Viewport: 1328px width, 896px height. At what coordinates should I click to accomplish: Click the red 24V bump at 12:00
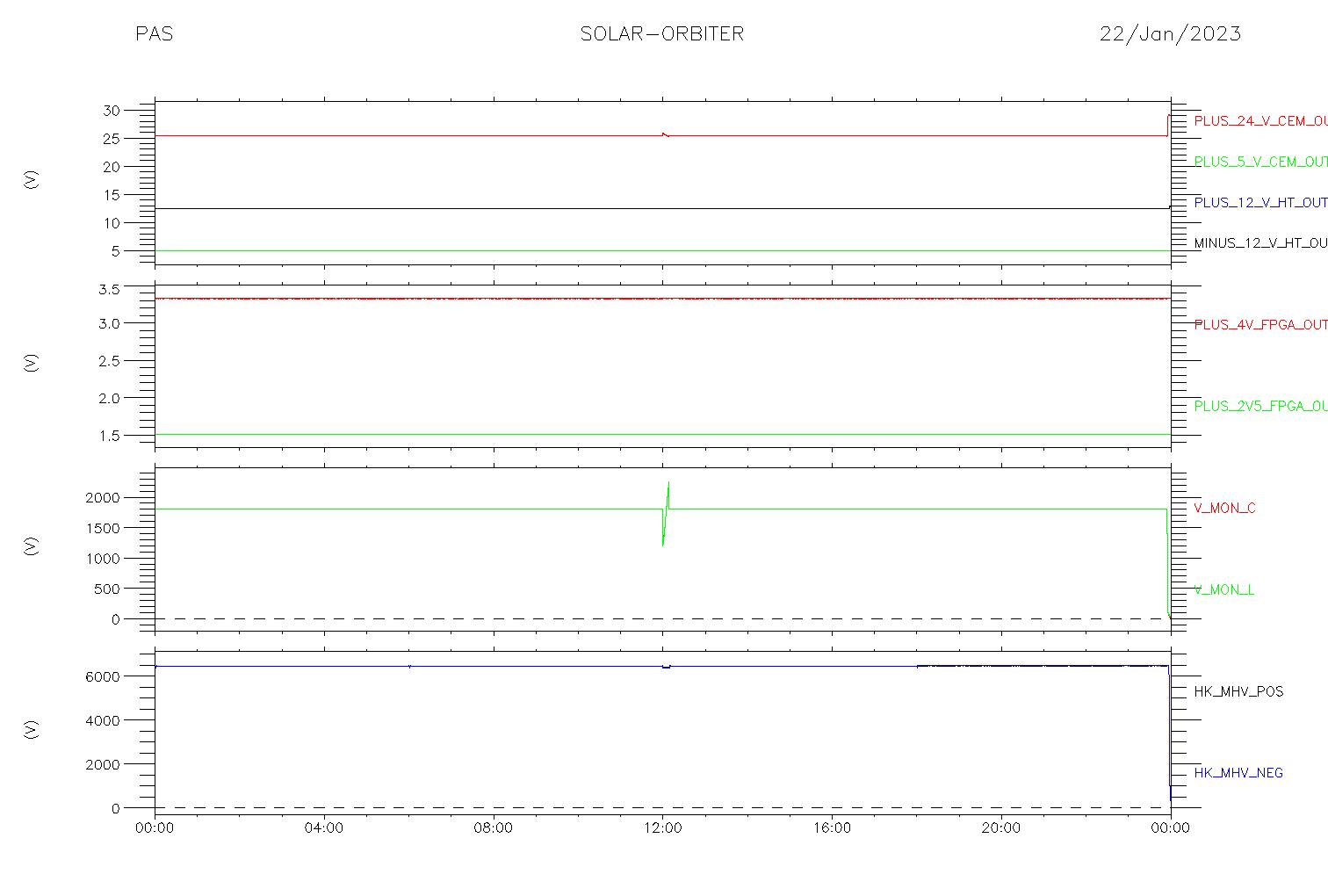click(x=665, y=134)
